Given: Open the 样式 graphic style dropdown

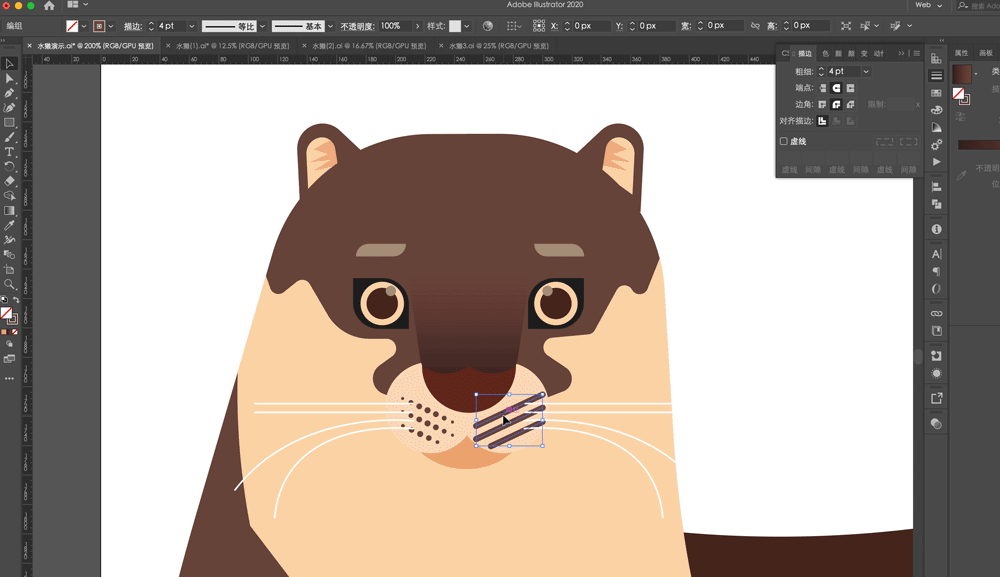Looking at the screenshot, I should click(467, 26).
